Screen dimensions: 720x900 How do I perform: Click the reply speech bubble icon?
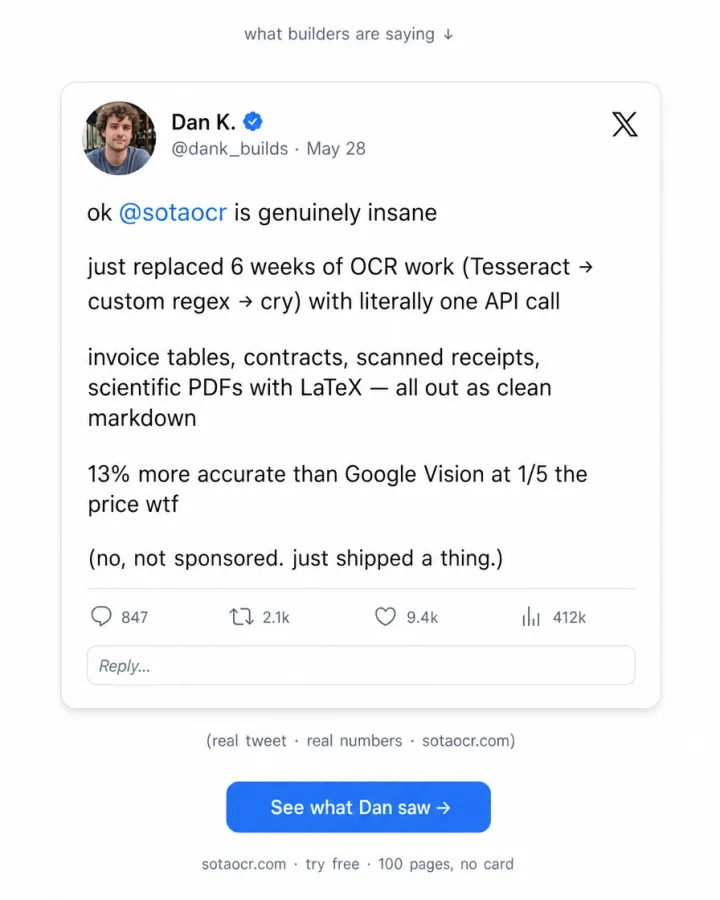coord(101,616)
